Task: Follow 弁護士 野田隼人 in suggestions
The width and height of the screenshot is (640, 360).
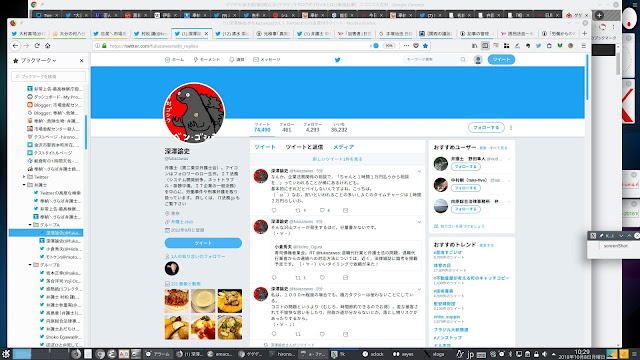Action: (x=465, y=167)
